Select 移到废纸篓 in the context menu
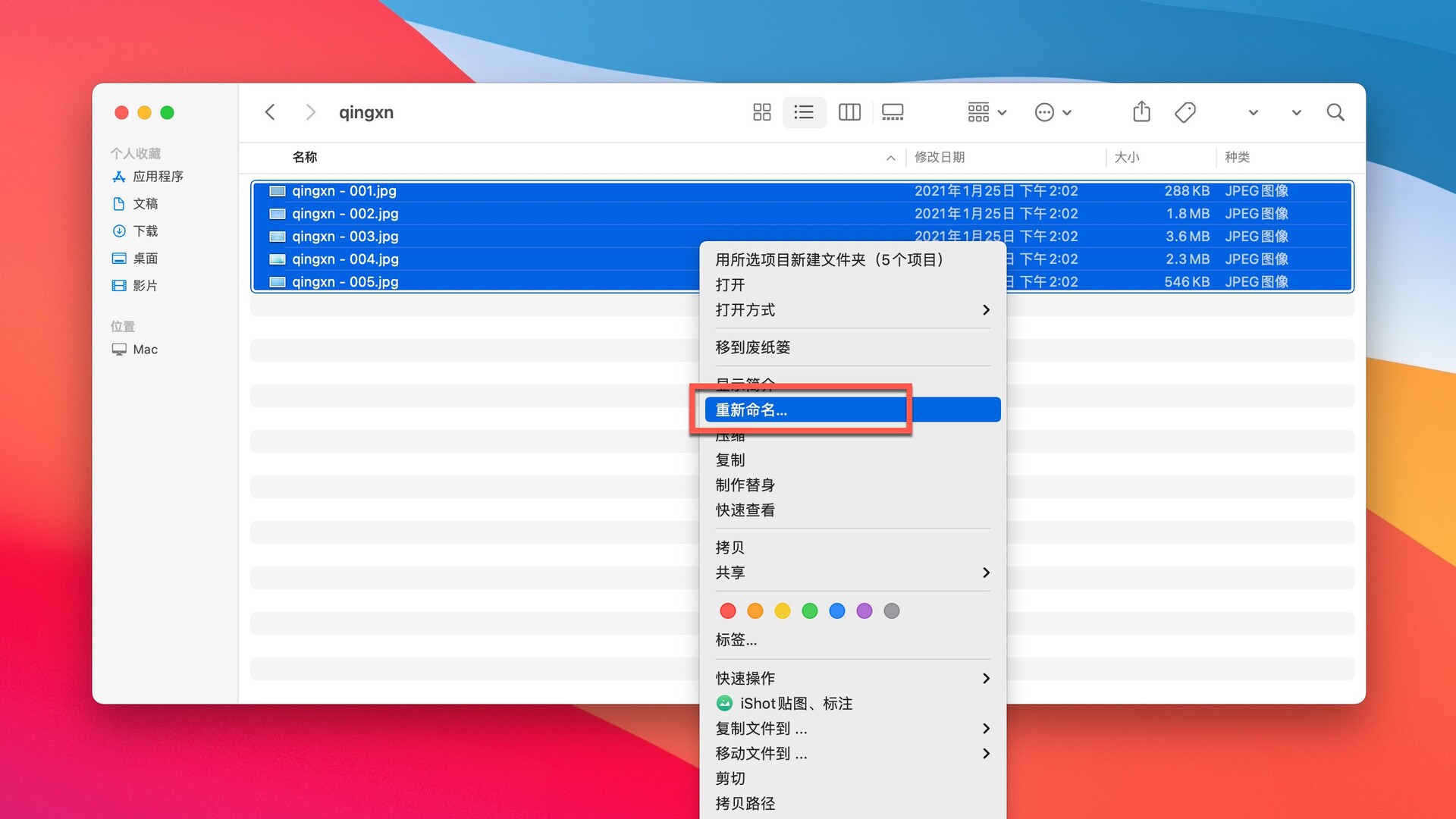 click(x=752, y=347)
